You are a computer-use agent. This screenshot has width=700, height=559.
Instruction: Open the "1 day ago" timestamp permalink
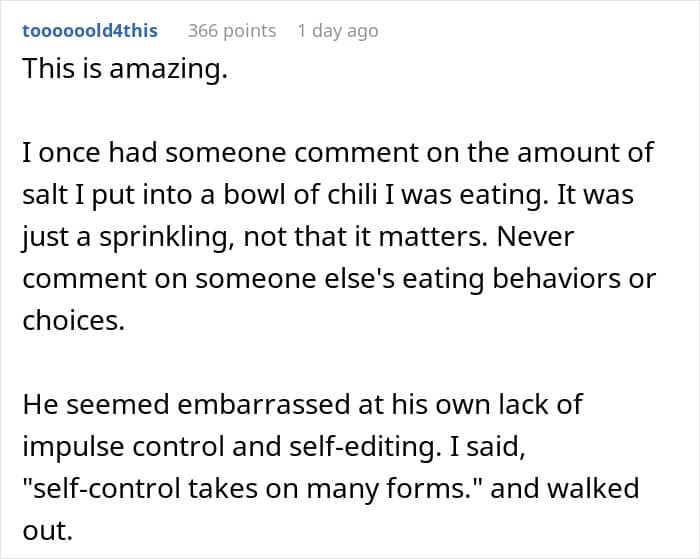(338, 30)
